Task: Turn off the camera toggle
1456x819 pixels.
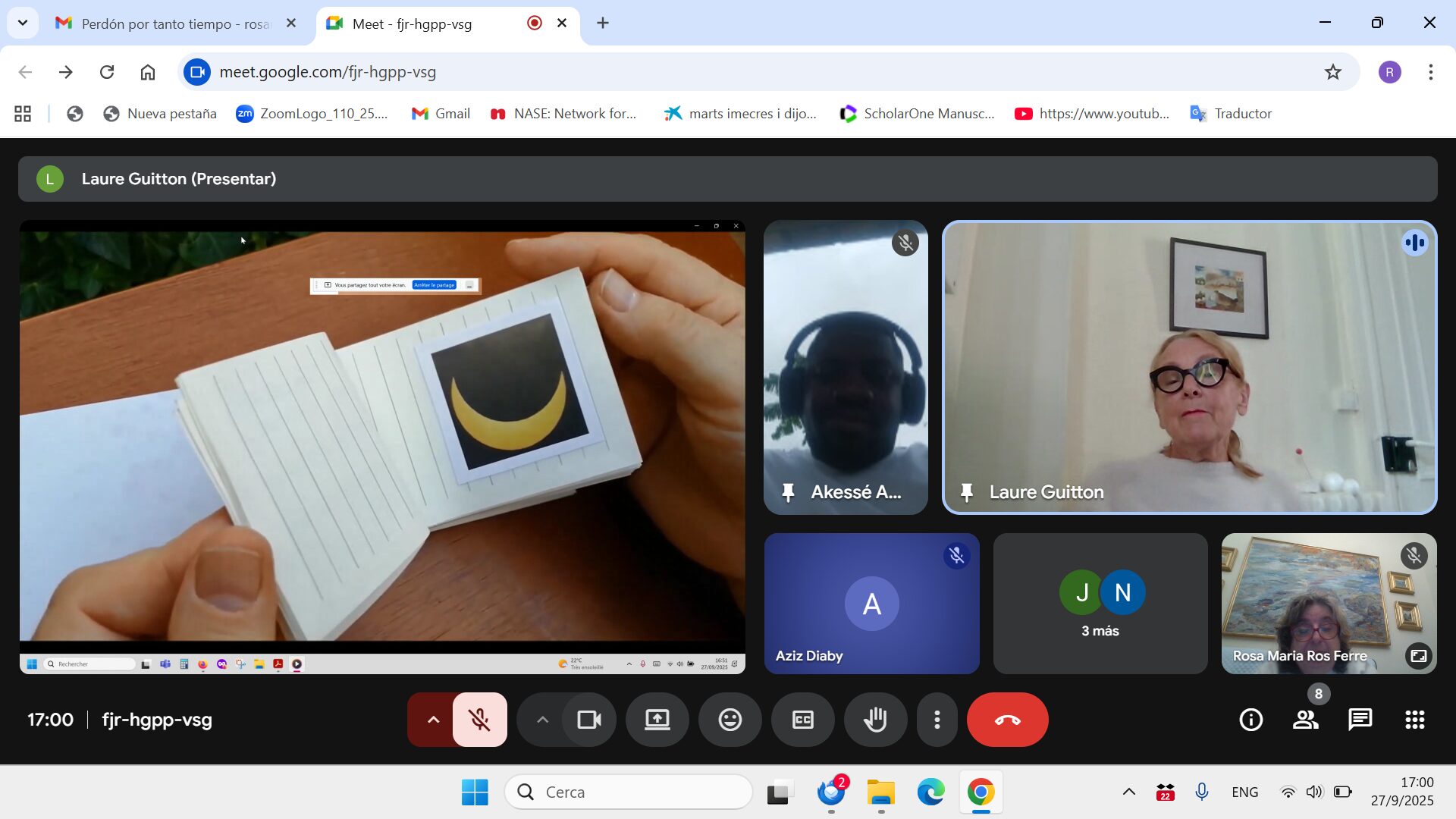Action: tap(589, 720)
